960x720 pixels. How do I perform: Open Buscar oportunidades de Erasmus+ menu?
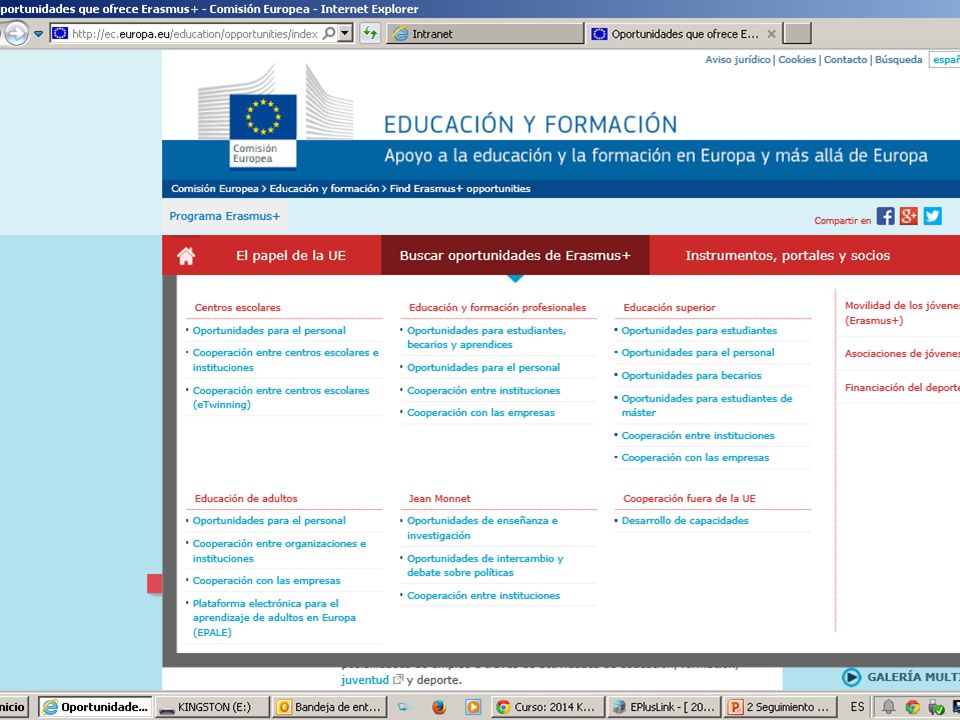[515, 255]
